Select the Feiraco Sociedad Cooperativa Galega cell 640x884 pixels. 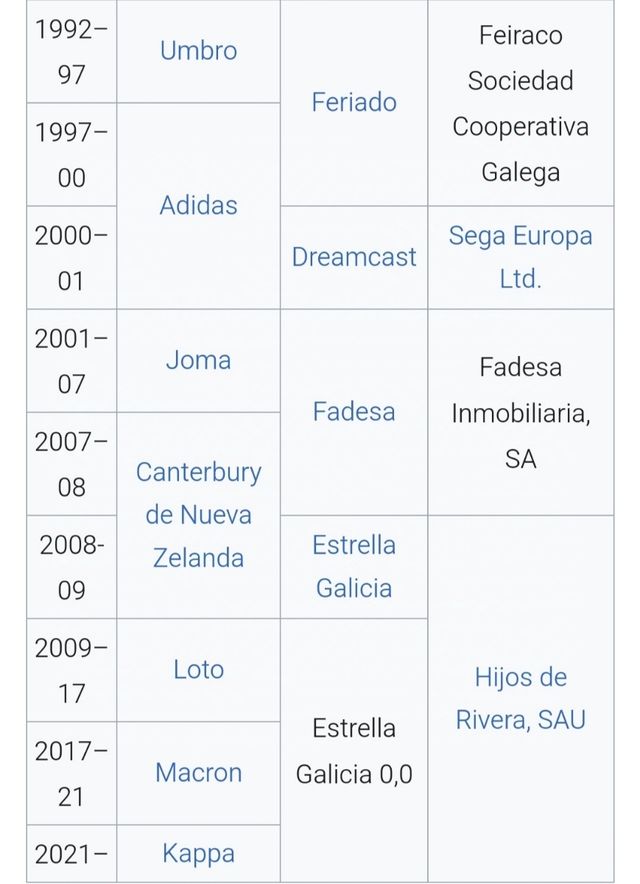520,103
